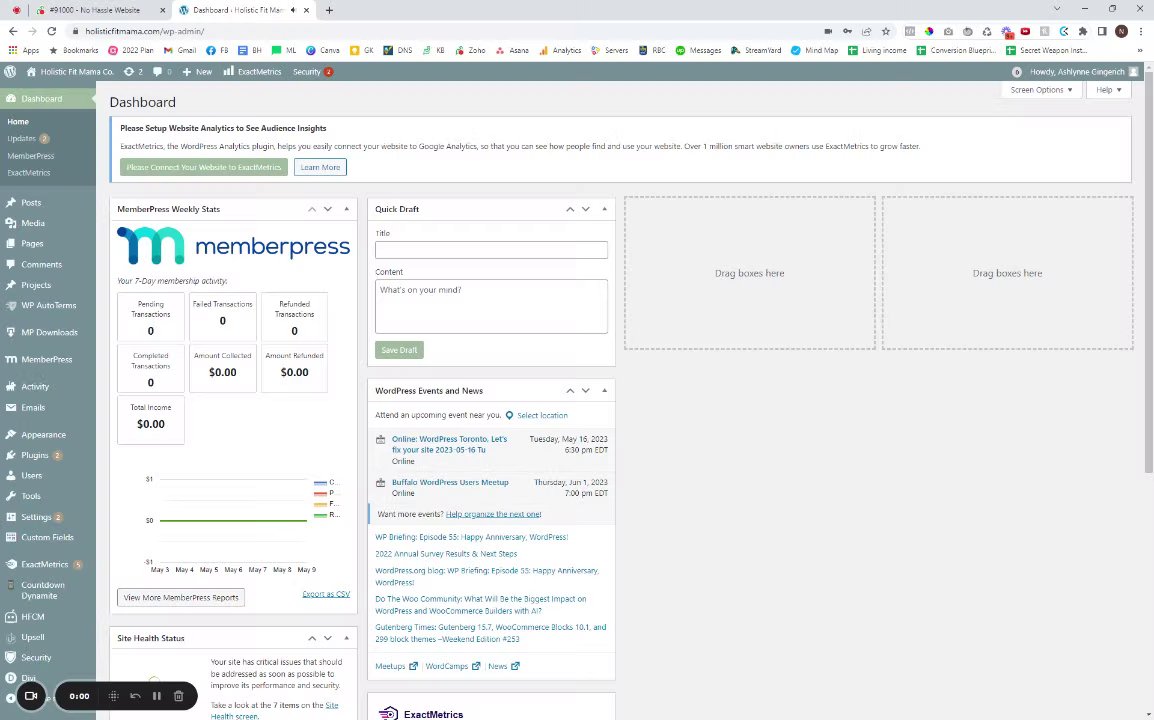This screenshot has width=1154, height=720.
Task: Open Buffalo WordPress Users Meetup link
Action: 450,482
